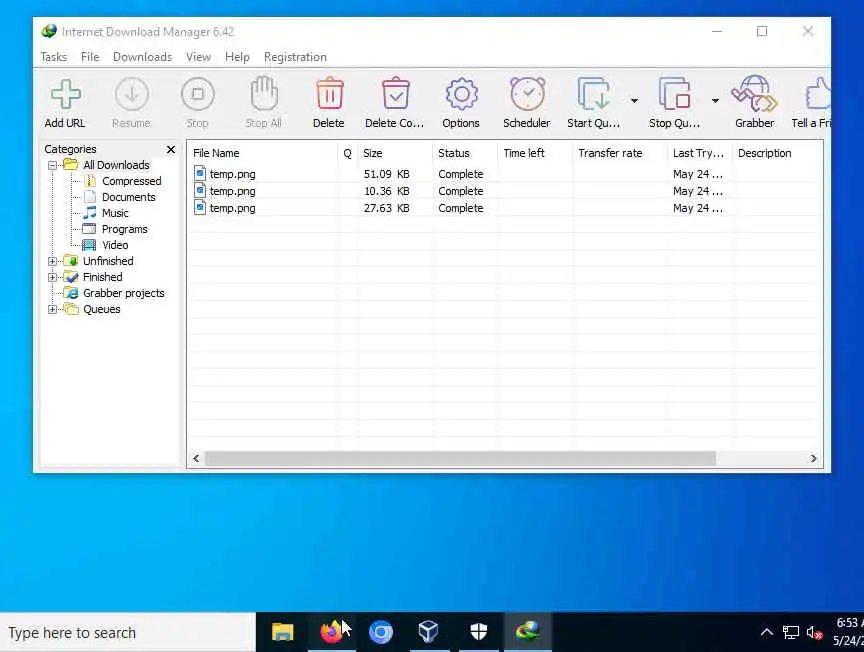
Task: Select the Programs category
Action: [x=125, y=229]
